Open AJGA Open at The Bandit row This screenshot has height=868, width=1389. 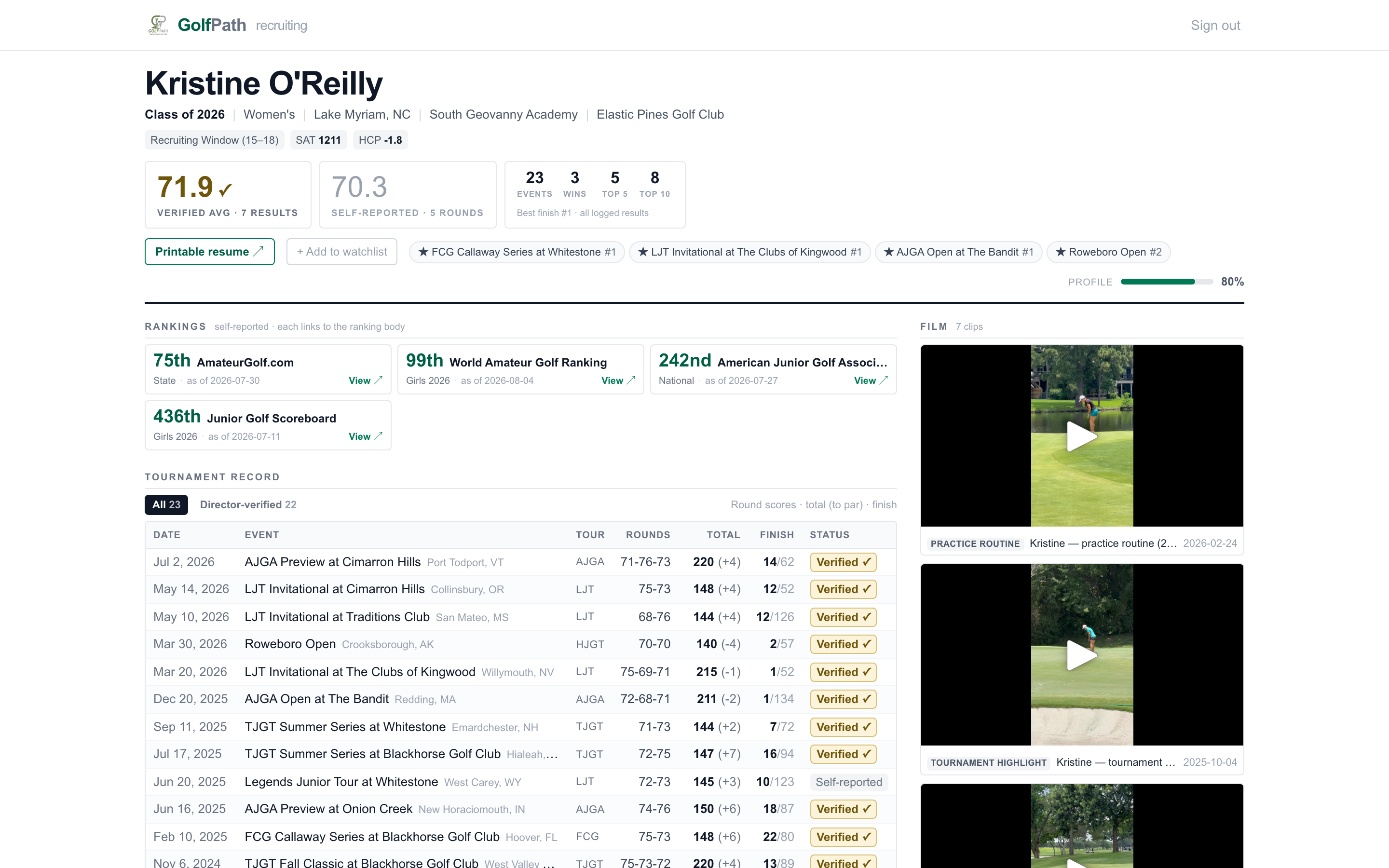[x=520, y=699]
